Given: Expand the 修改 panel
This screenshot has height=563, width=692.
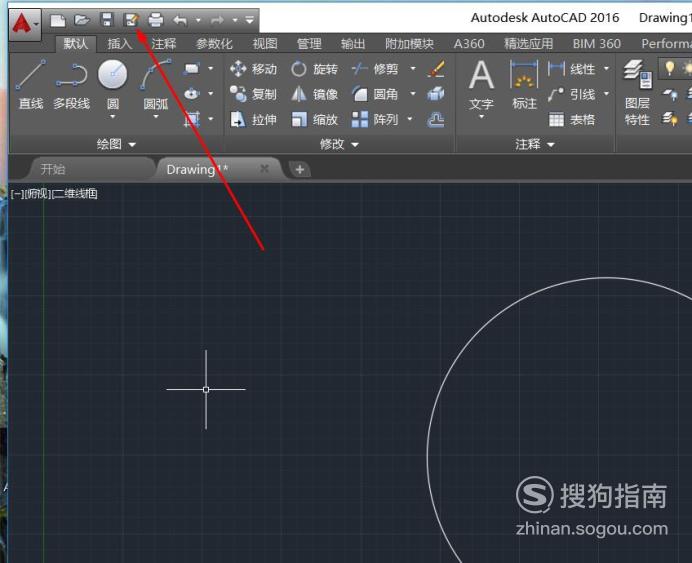Looking at the screenshot, I should (x=339, y=144).
